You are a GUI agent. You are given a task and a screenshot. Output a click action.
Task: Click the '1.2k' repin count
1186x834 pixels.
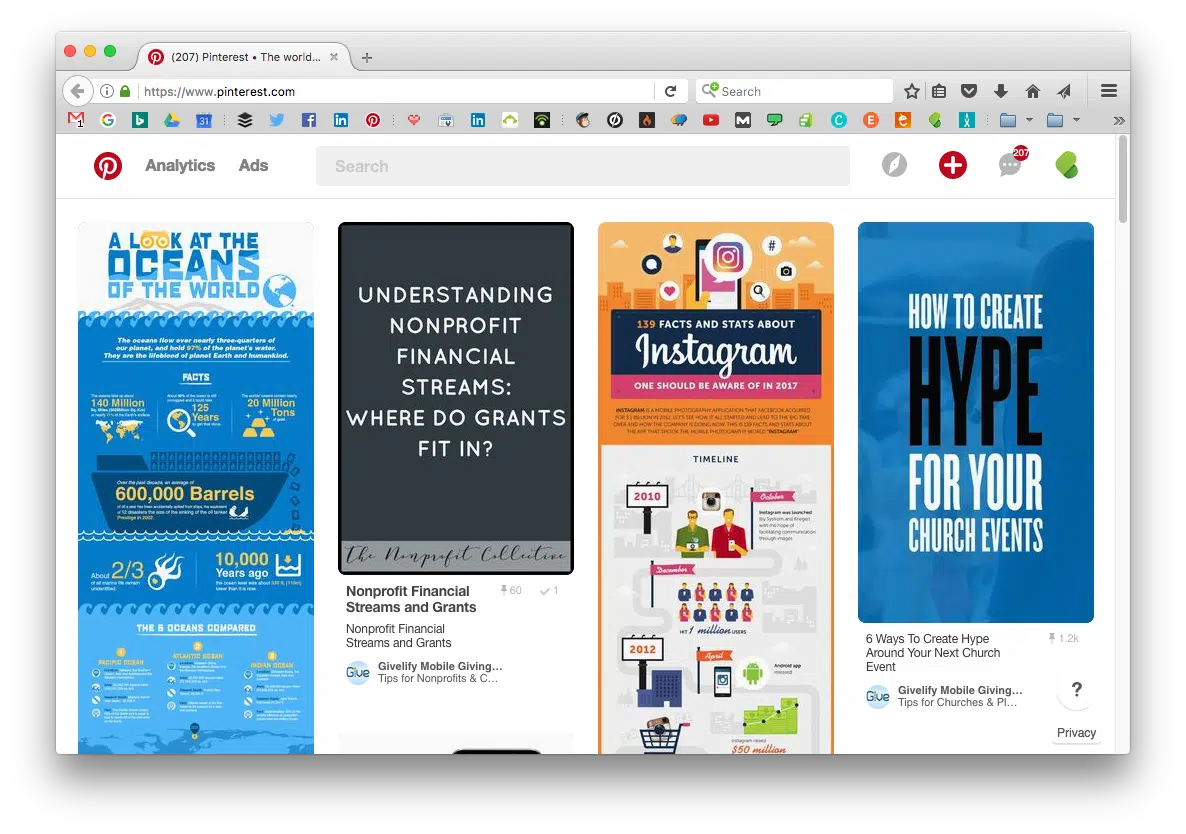(1063, 638)
